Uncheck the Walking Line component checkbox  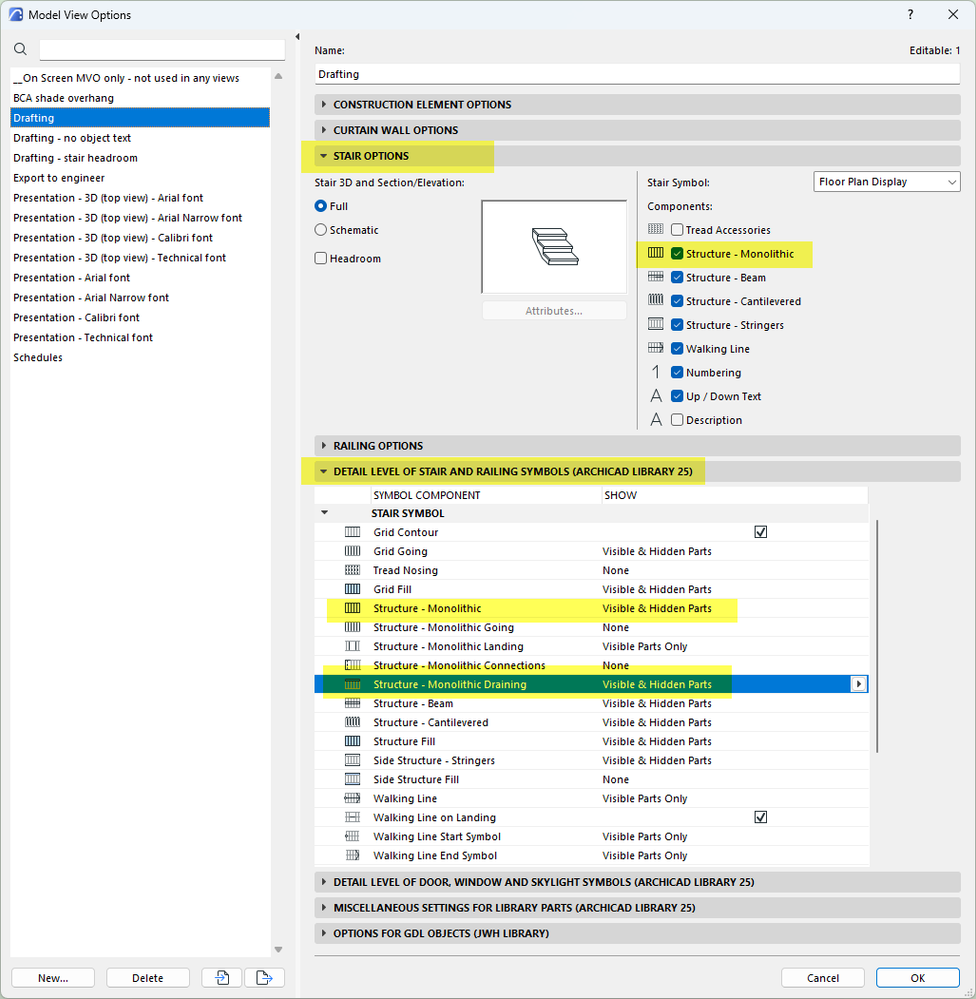coord(677,349)
